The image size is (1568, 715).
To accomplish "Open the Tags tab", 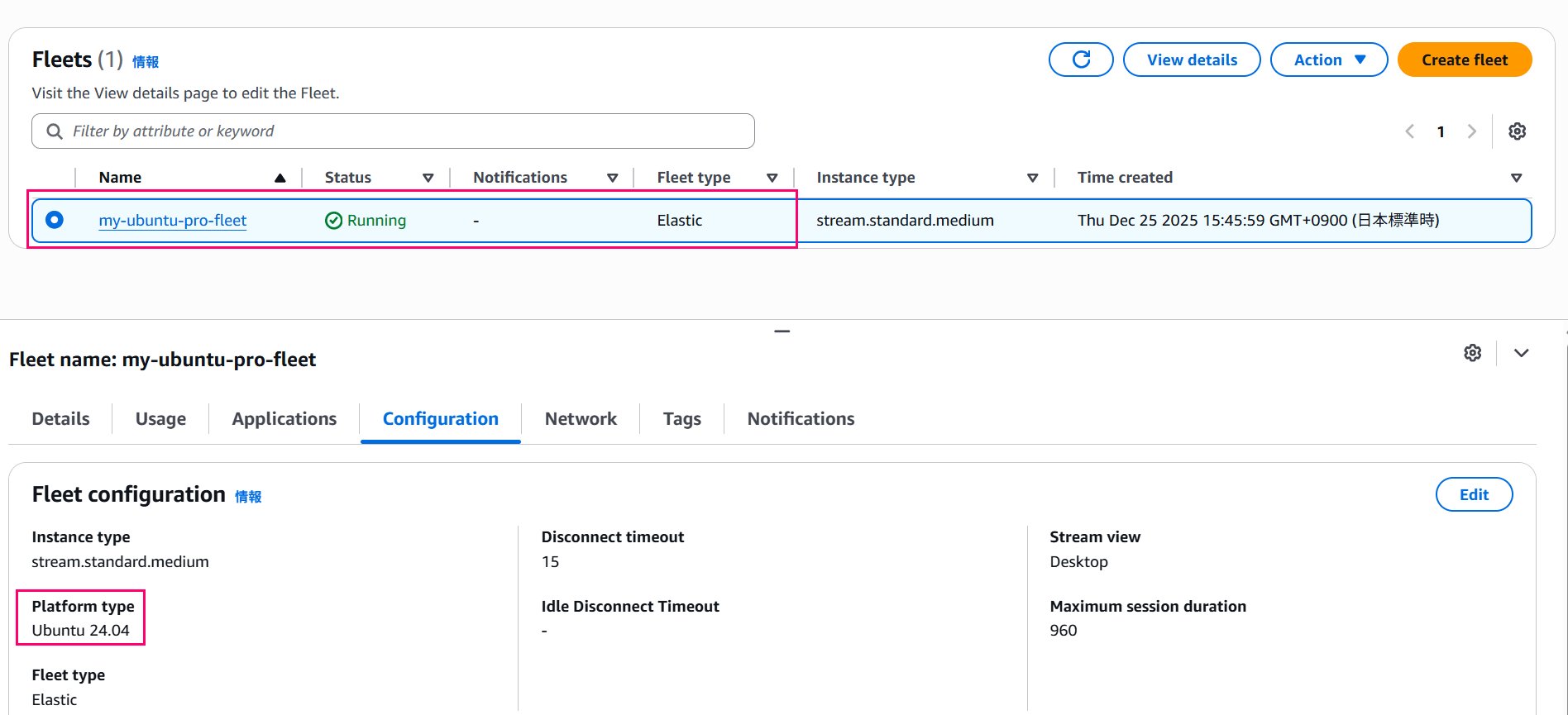I will tap(681, 418).
